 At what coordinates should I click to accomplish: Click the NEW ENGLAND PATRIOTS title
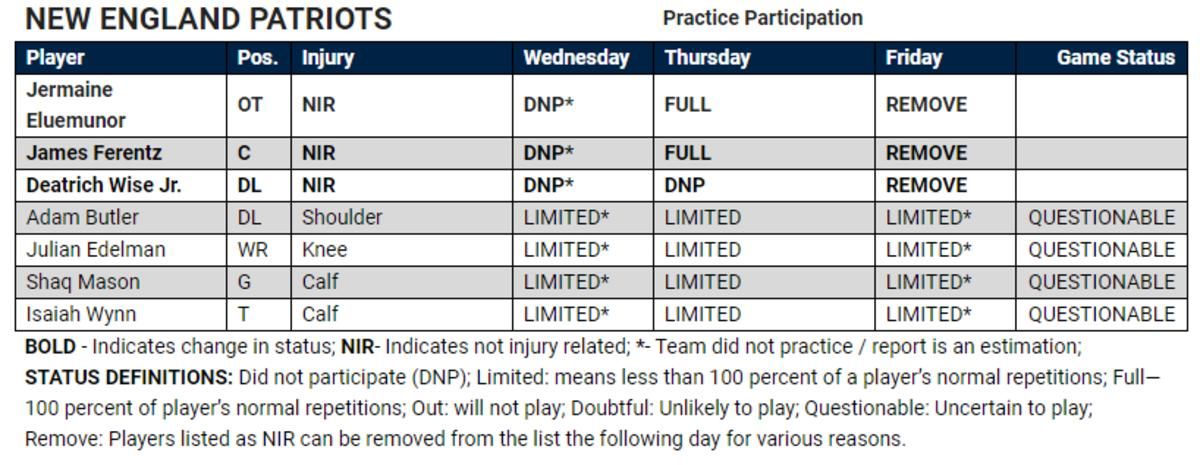[208, 18]
